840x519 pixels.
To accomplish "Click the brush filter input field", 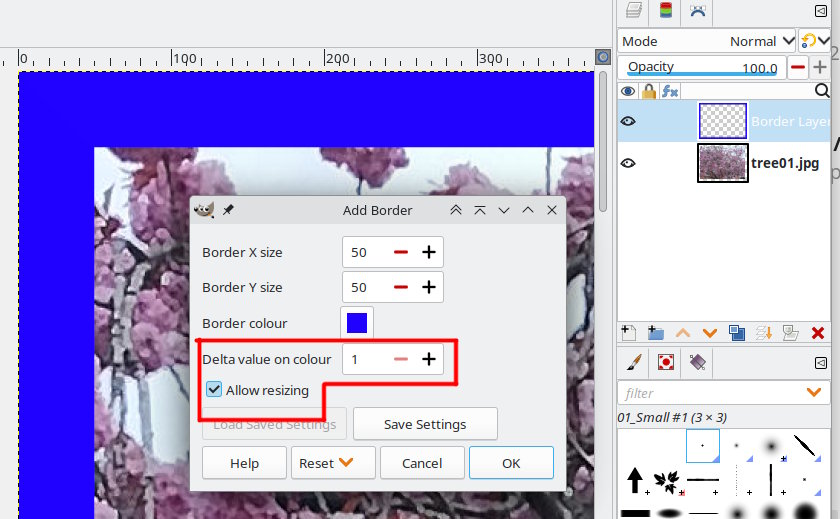I will (710, 393).
